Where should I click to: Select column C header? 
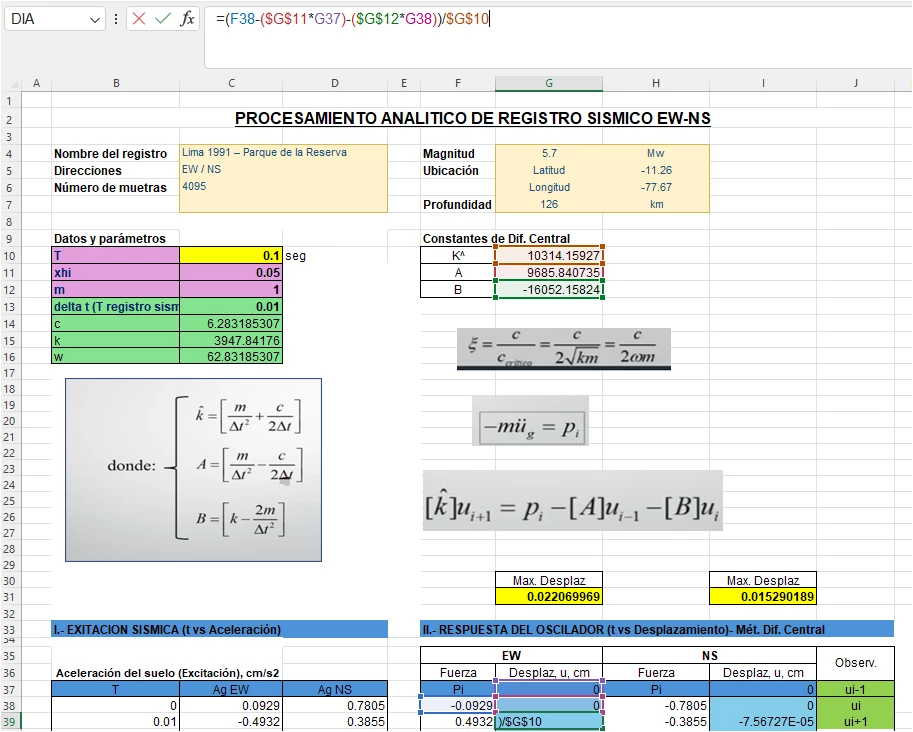231,83
